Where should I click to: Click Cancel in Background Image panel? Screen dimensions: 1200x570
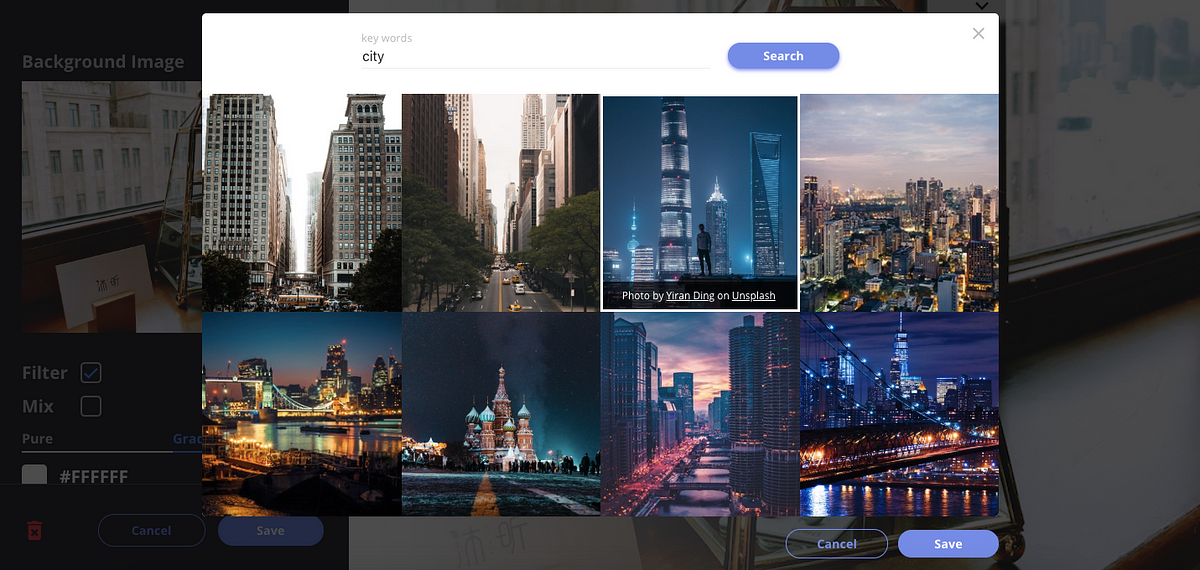point(151,530)
